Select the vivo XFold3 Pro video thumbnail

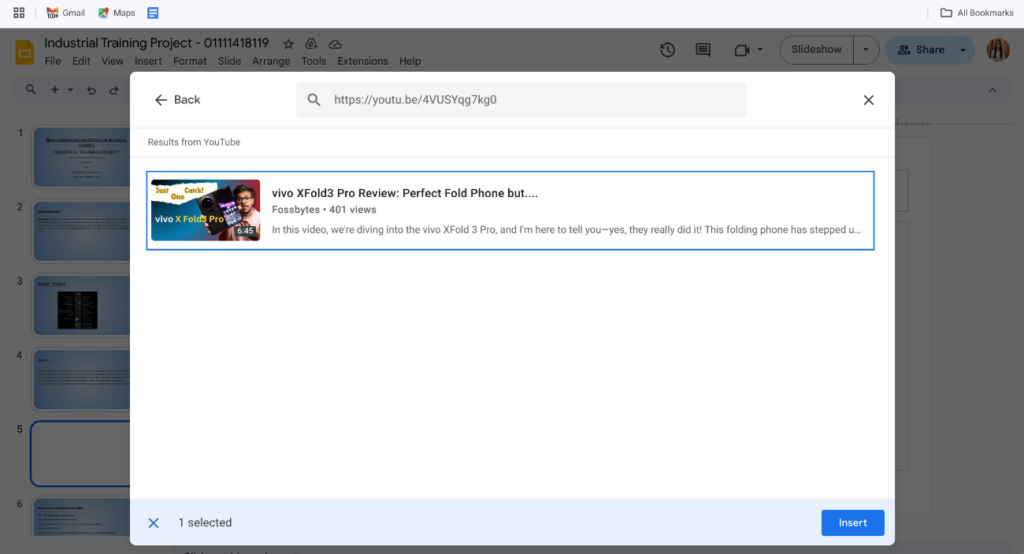tap(206, 210)
